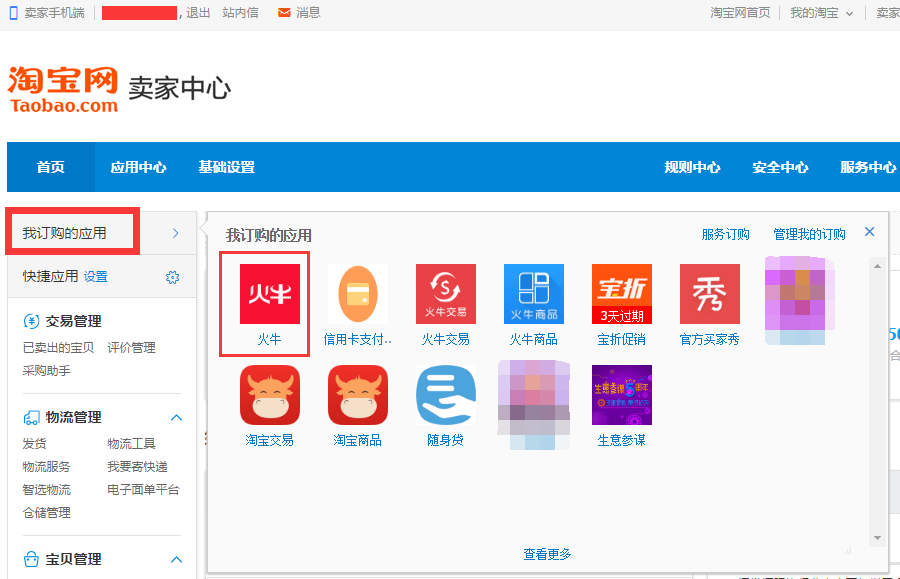Image resolution: width=900 pixels, height=579 pixels.
Task: Select the 基础设置 navigation tab
Action: pos(226,167)
